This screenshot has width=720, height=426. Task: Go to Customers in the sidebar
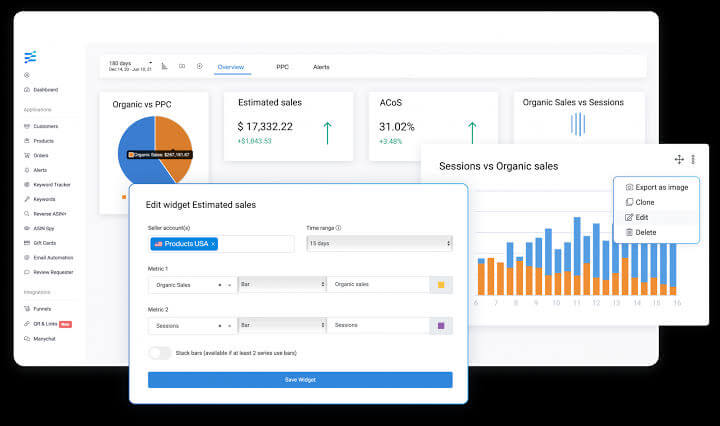[x=41, y=126]
